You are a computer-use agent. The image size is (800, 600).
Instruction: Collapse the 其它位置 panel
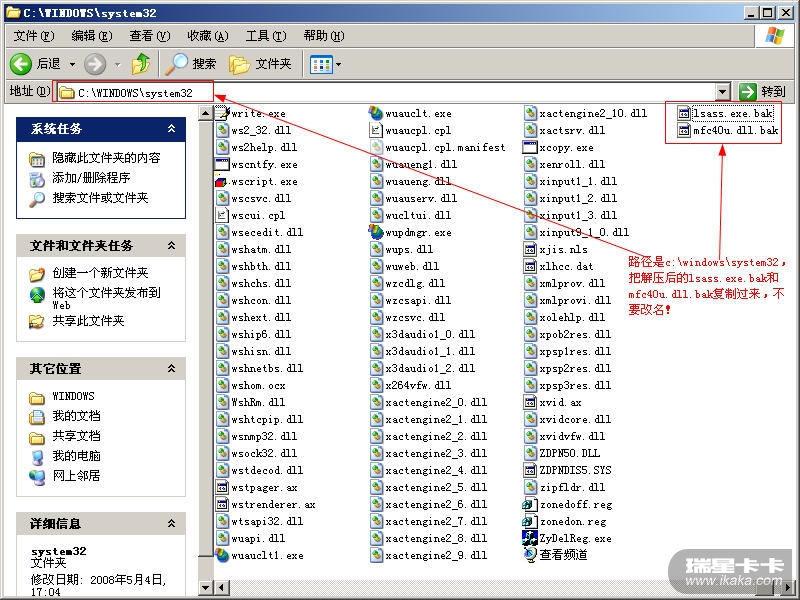171,368
